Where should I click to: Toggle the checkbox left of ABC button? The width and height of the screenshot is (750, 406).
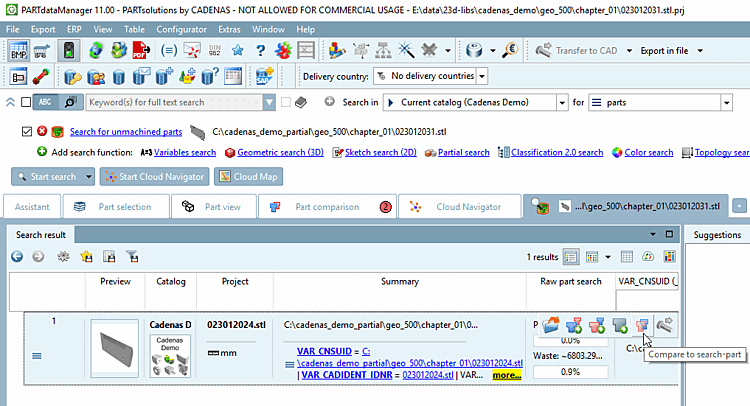pos(26,102)
